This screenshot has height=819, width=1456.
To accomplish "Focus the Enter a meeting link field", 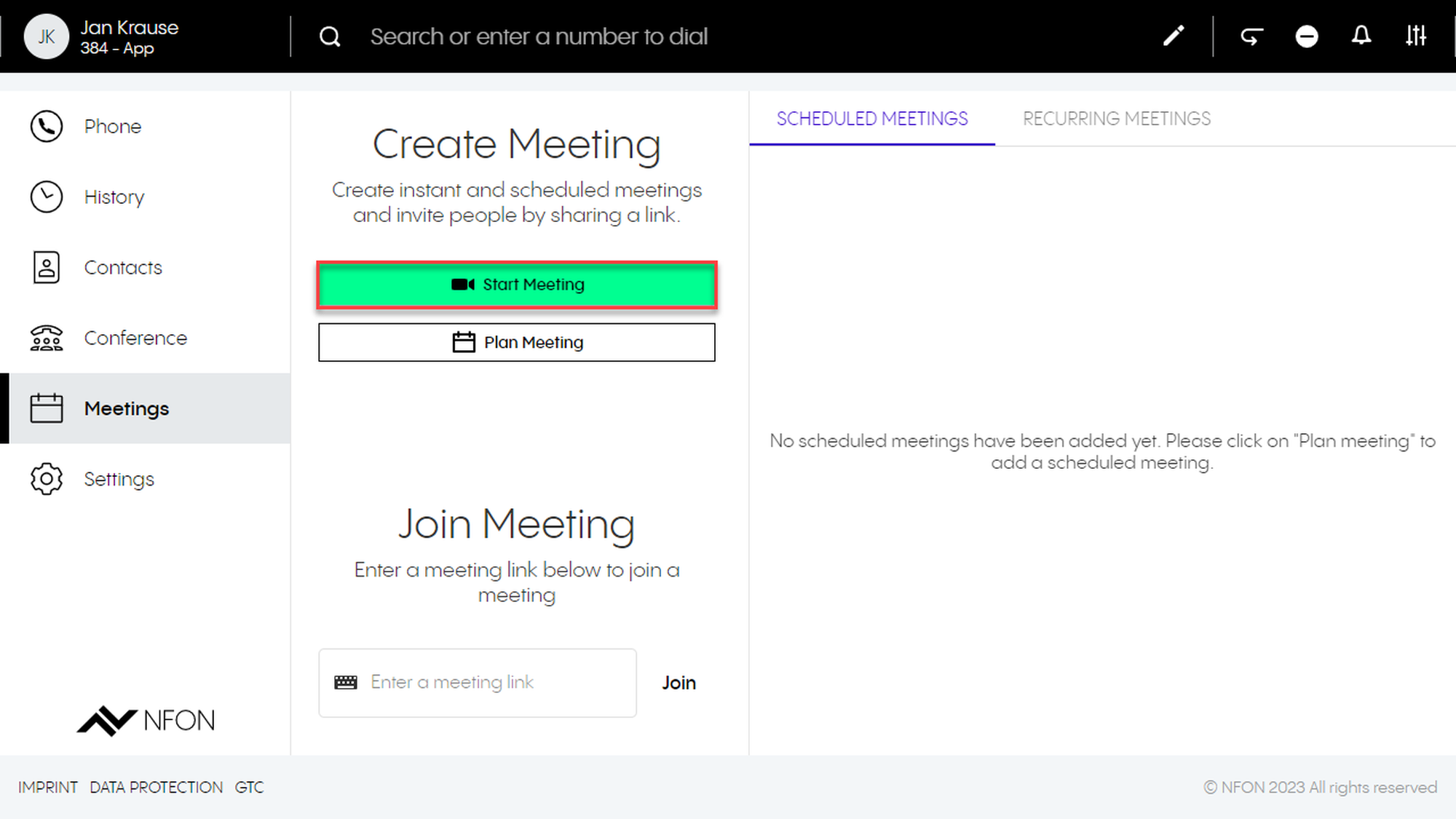I will click(x=495, y=683).
